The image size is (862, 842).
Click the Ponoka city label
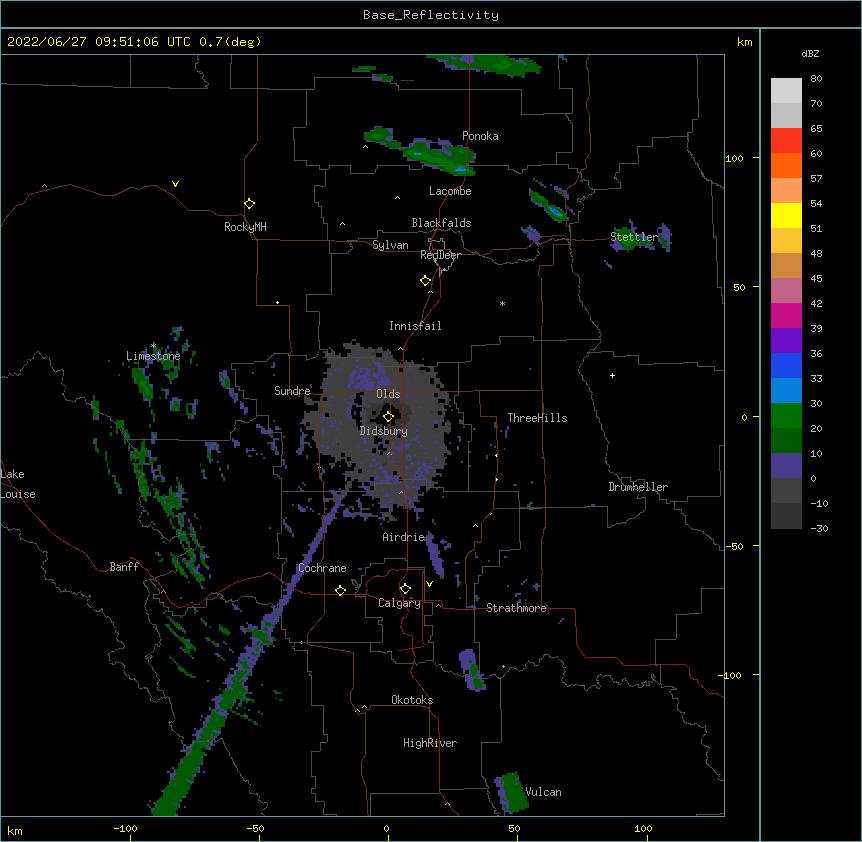pyautogui.click(x=480, y=136)
